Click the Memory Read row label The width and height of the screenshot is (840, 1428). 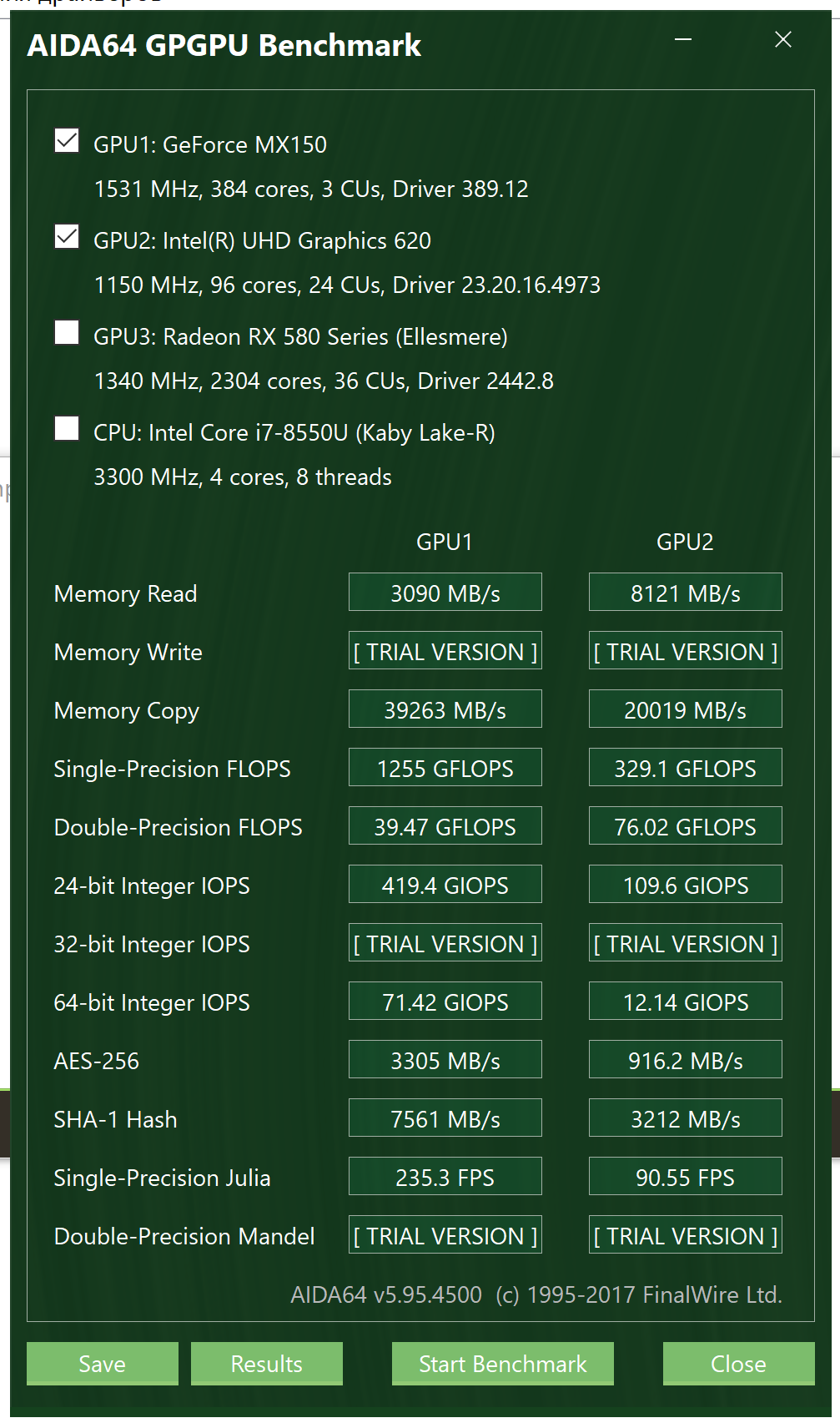[125, 593]
